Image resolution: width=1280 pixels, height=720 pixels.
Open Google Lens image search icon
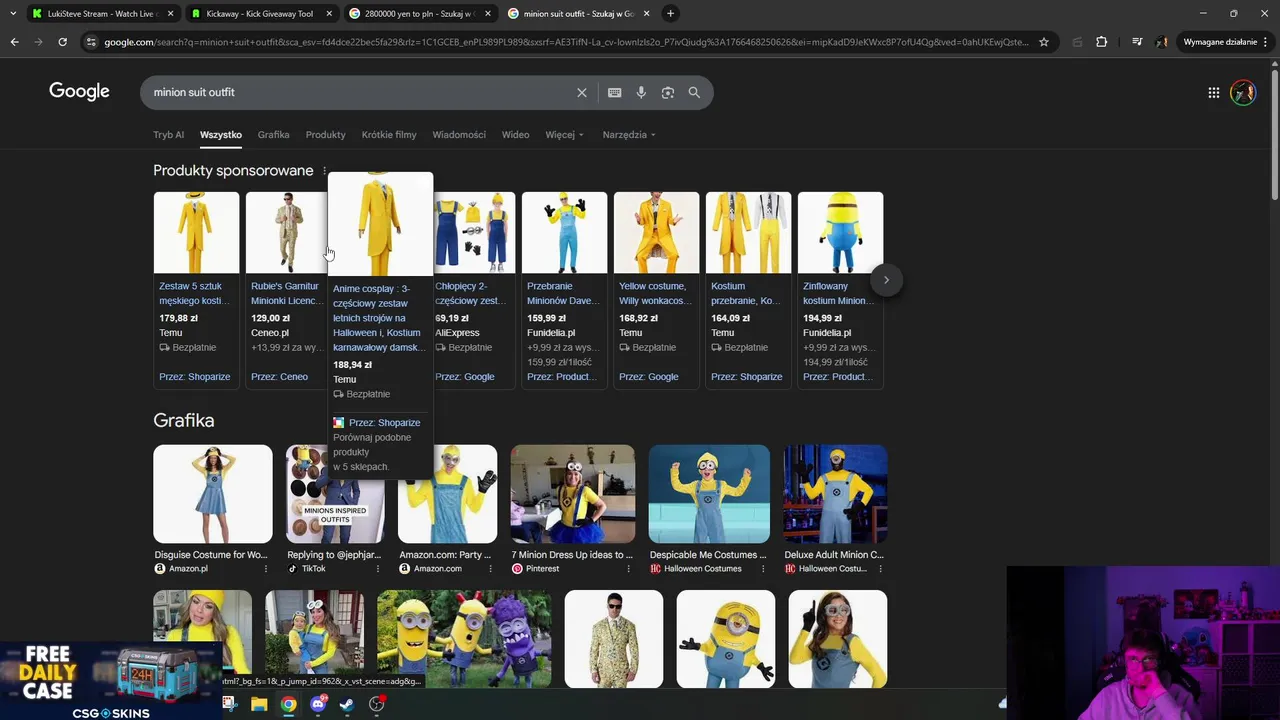click(667, 92)
